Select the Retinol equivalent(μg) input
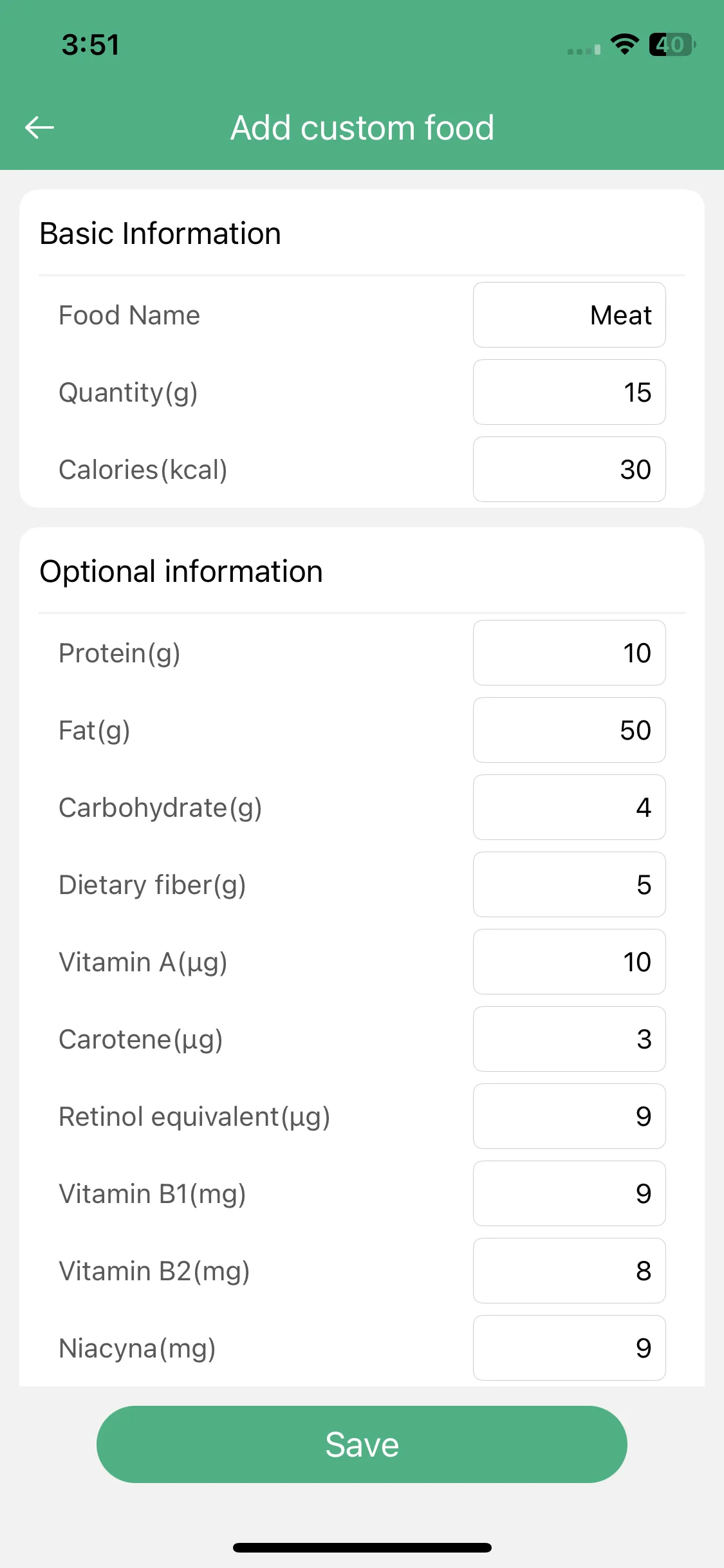The height and width of the screenshot is (1568, 724). click(570, 1116)
